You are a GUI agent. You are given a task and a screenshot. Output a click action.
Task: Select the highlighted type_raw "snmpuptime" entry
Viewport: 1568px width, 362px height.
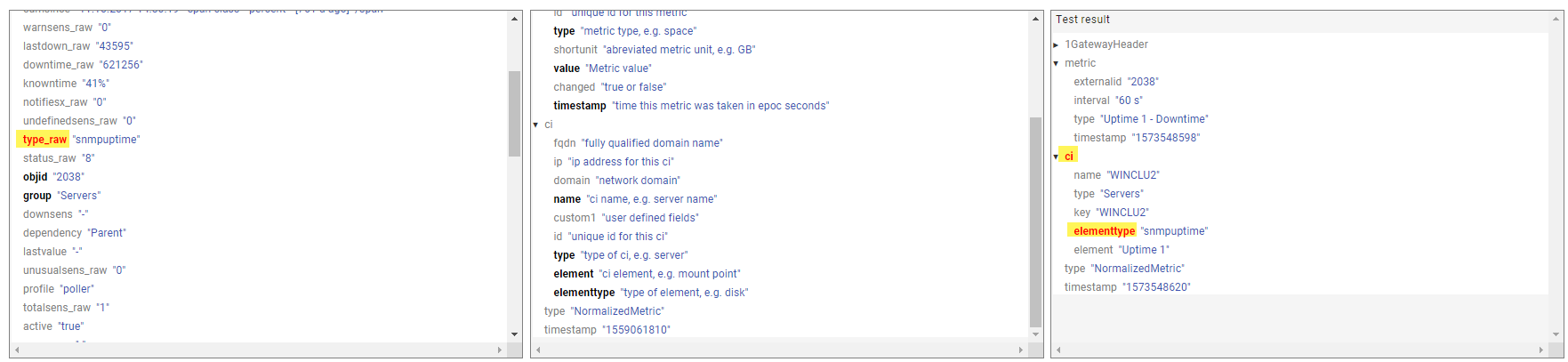[45, 140]
